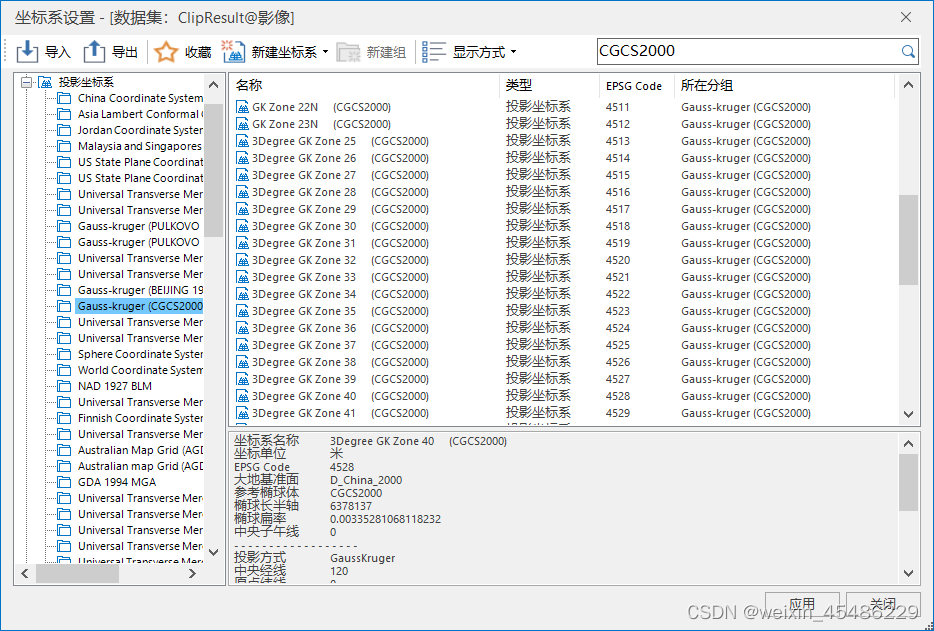Image resolution: width=934 pixels, height=631 pixels.
Task: Click the 关闭 close button
Action: coord(883,605)
